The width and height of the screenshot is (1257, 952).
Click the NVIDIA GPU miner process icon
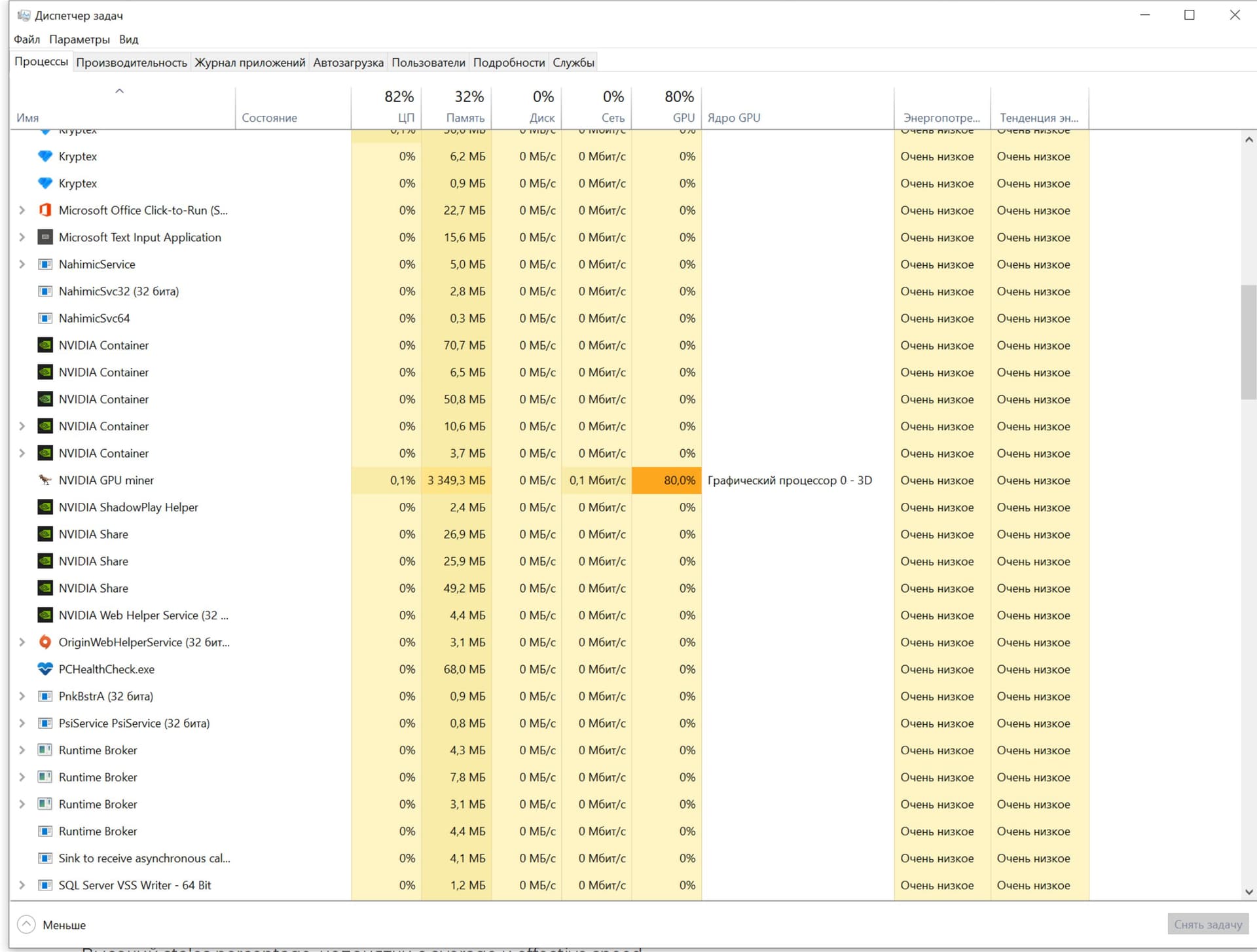[45, 480]
